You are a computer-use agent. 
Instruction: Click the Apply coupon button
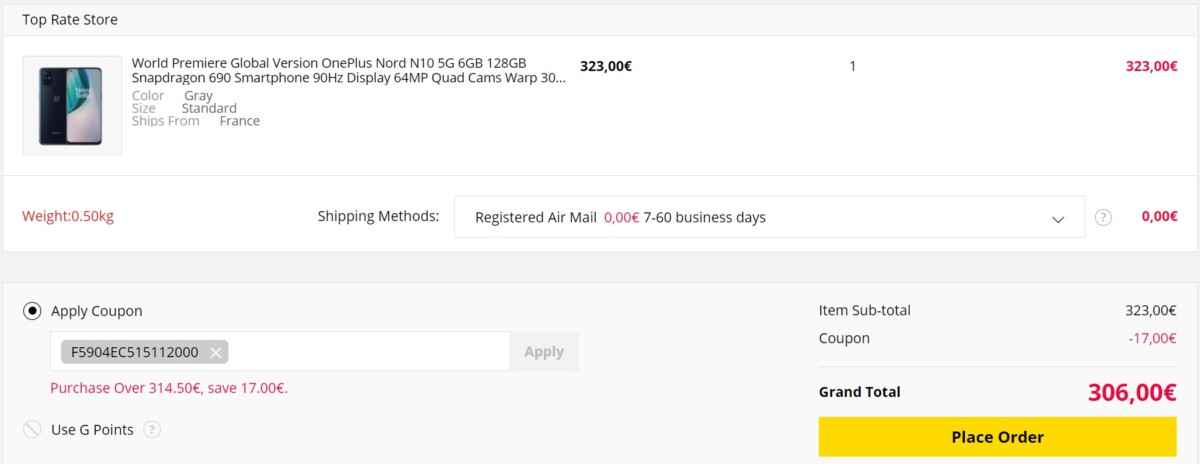coord(544,351)
